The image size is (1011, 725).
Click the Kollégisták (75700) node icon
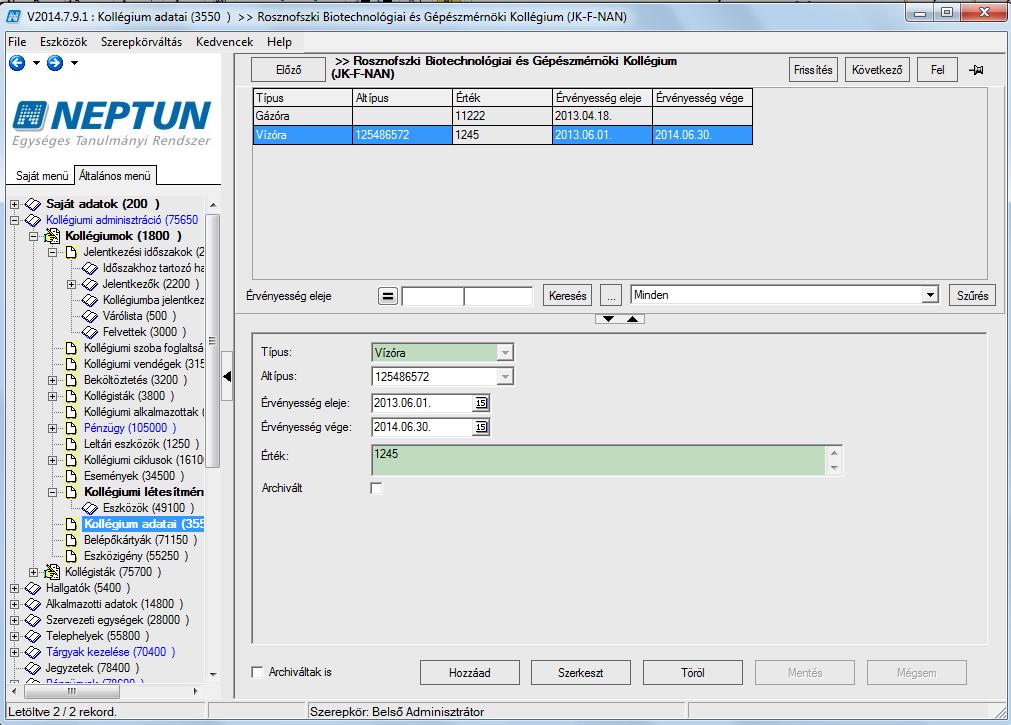[52, 572]
